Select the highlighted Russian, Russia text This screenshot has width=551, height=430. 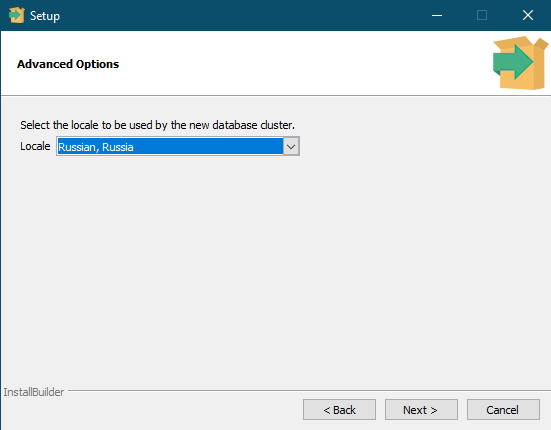[96, 147]
